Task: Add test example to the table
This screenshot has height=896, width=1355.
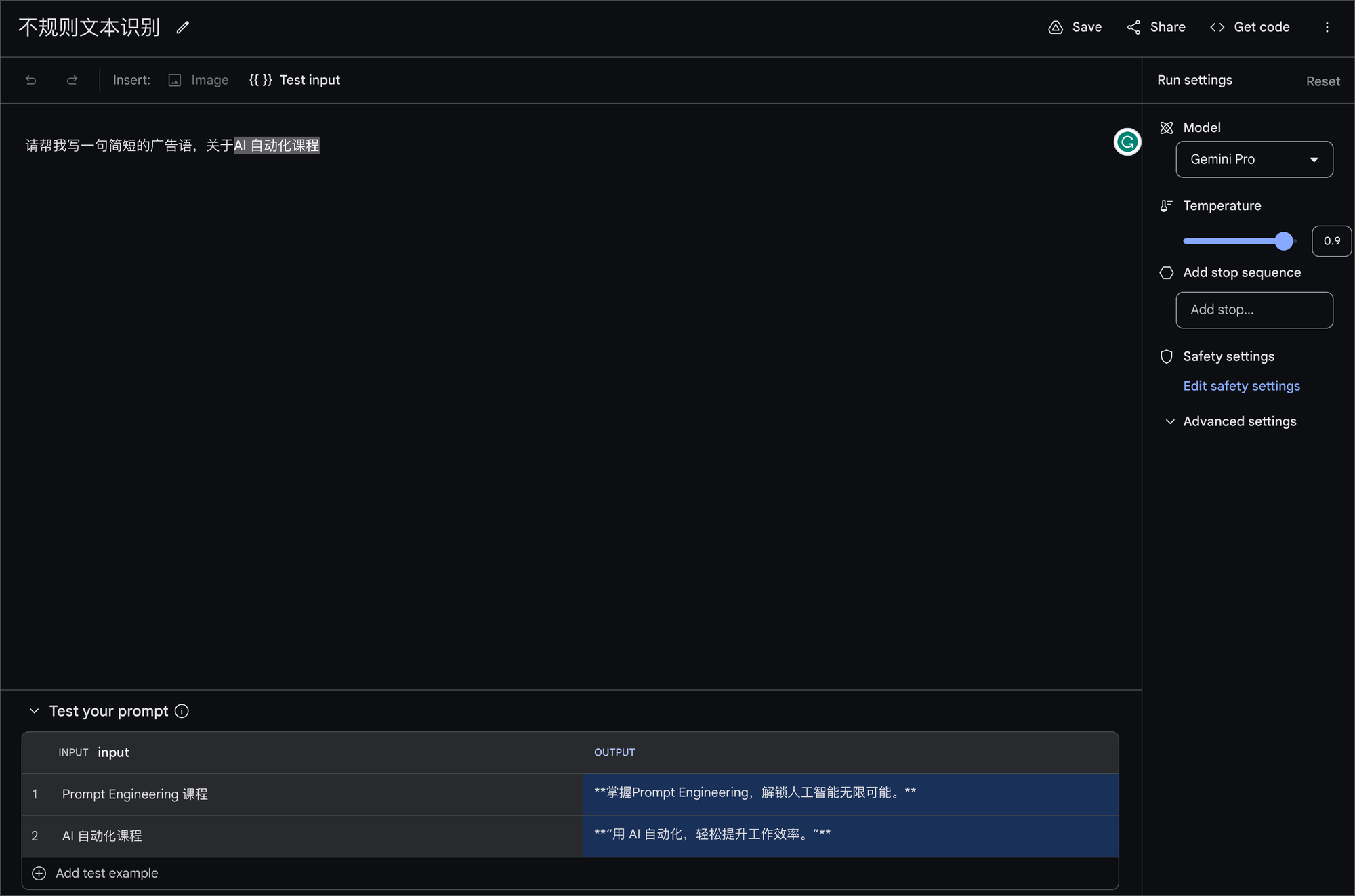Action: 95,873
